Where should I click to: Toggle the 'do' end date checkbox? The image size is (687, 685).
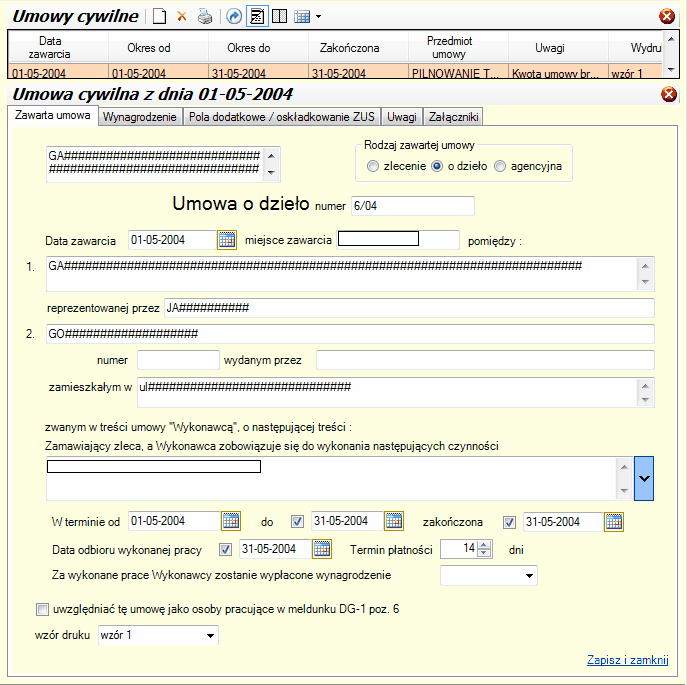tap(297, 522)
